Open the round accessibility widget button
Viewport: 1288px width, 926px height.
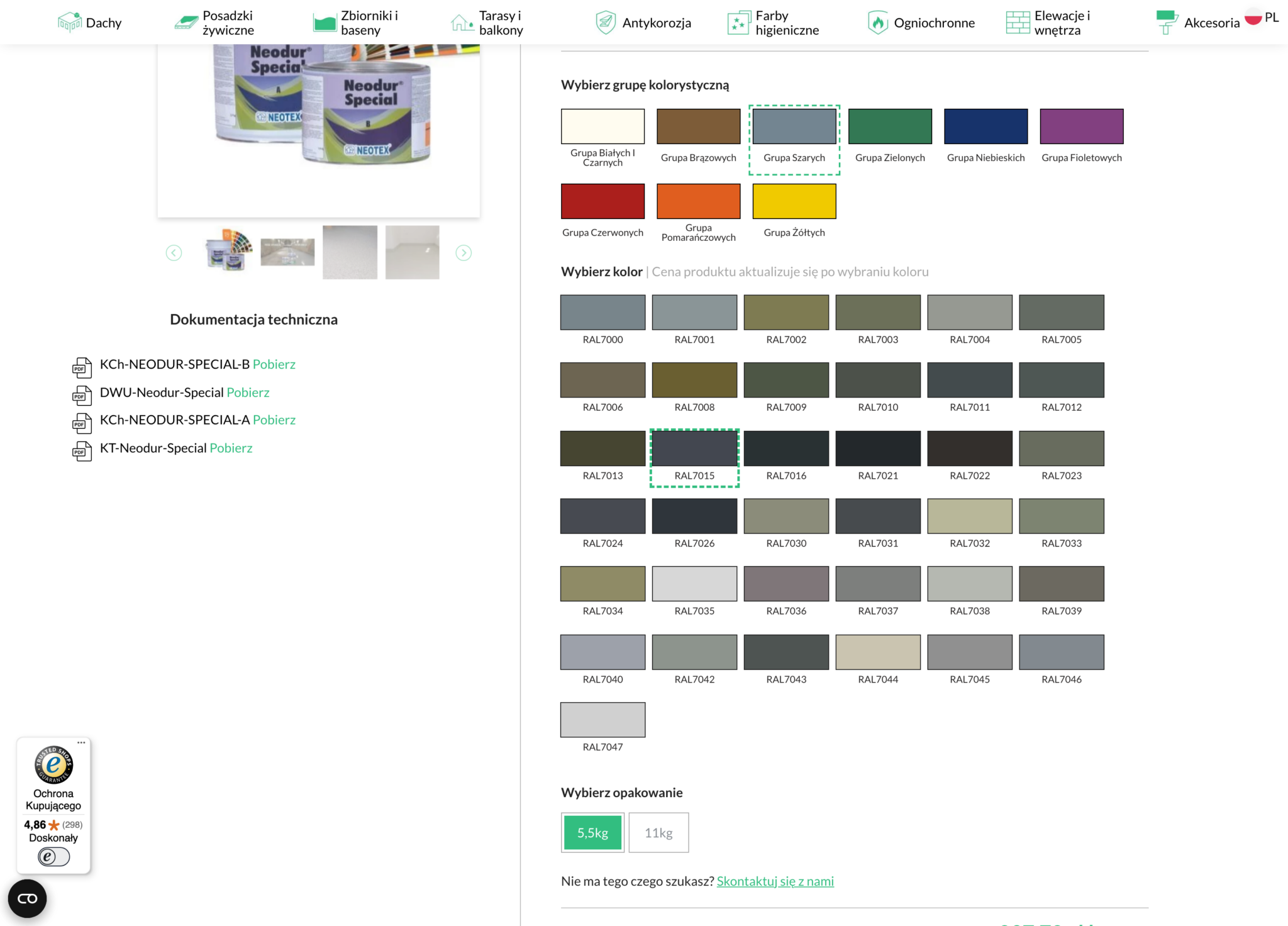[x=27, y=898]
